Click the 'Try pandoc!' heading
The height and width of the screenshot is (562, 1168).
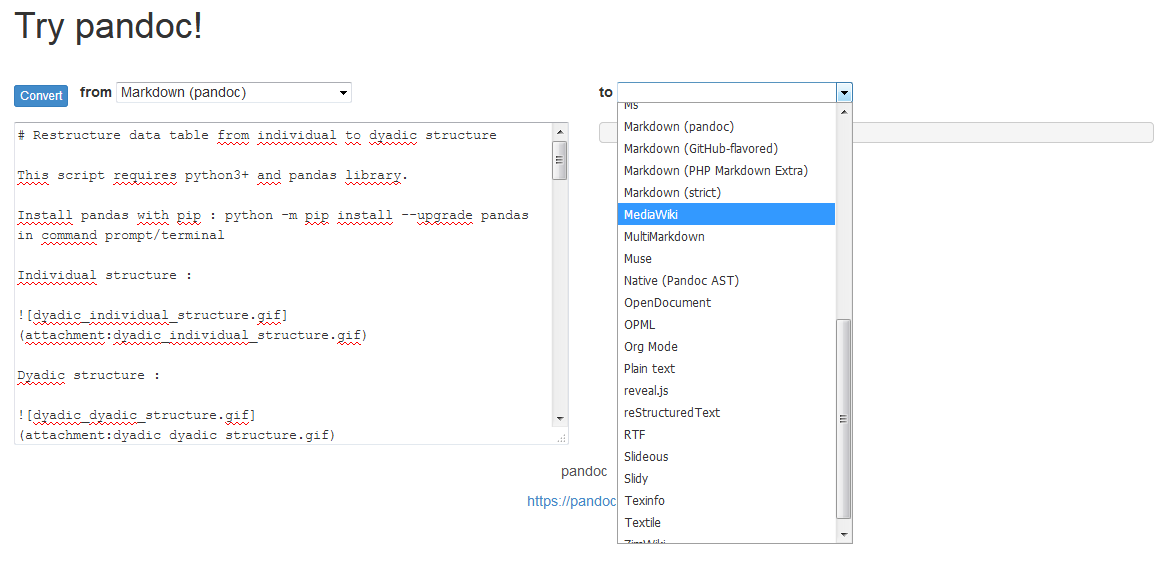pyautogui.click(x=109, y=27)
